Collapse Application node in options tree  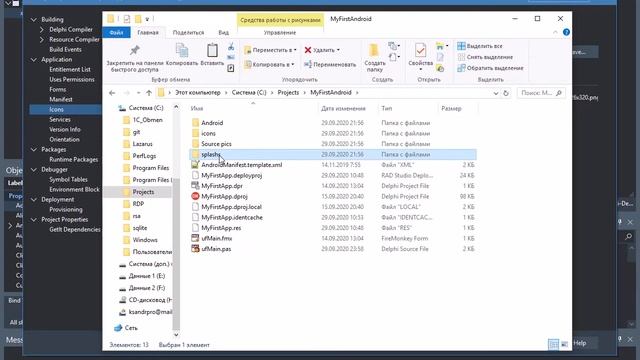[34, 60]
